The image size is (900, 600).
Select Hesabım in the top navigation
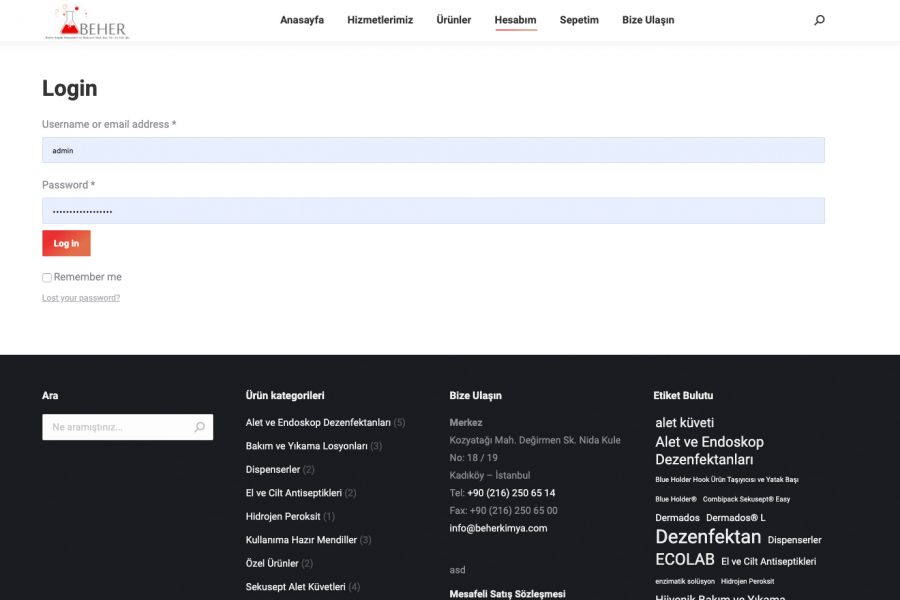click(x=515, y=20)
